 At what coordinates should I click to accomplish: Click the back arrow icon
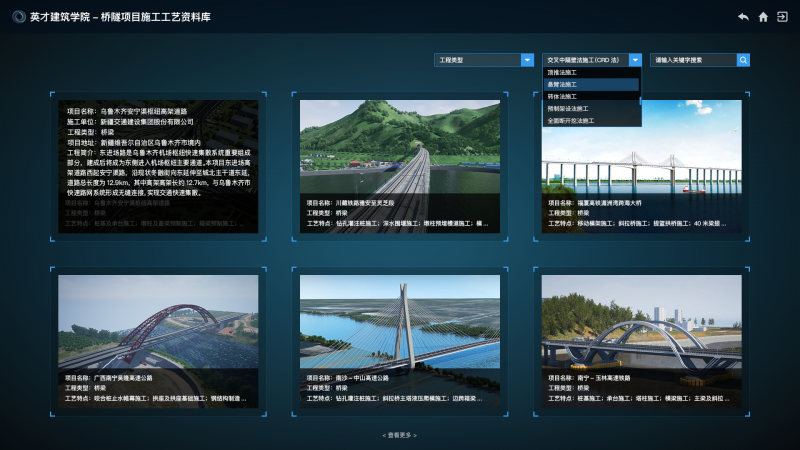coord(743,17)
